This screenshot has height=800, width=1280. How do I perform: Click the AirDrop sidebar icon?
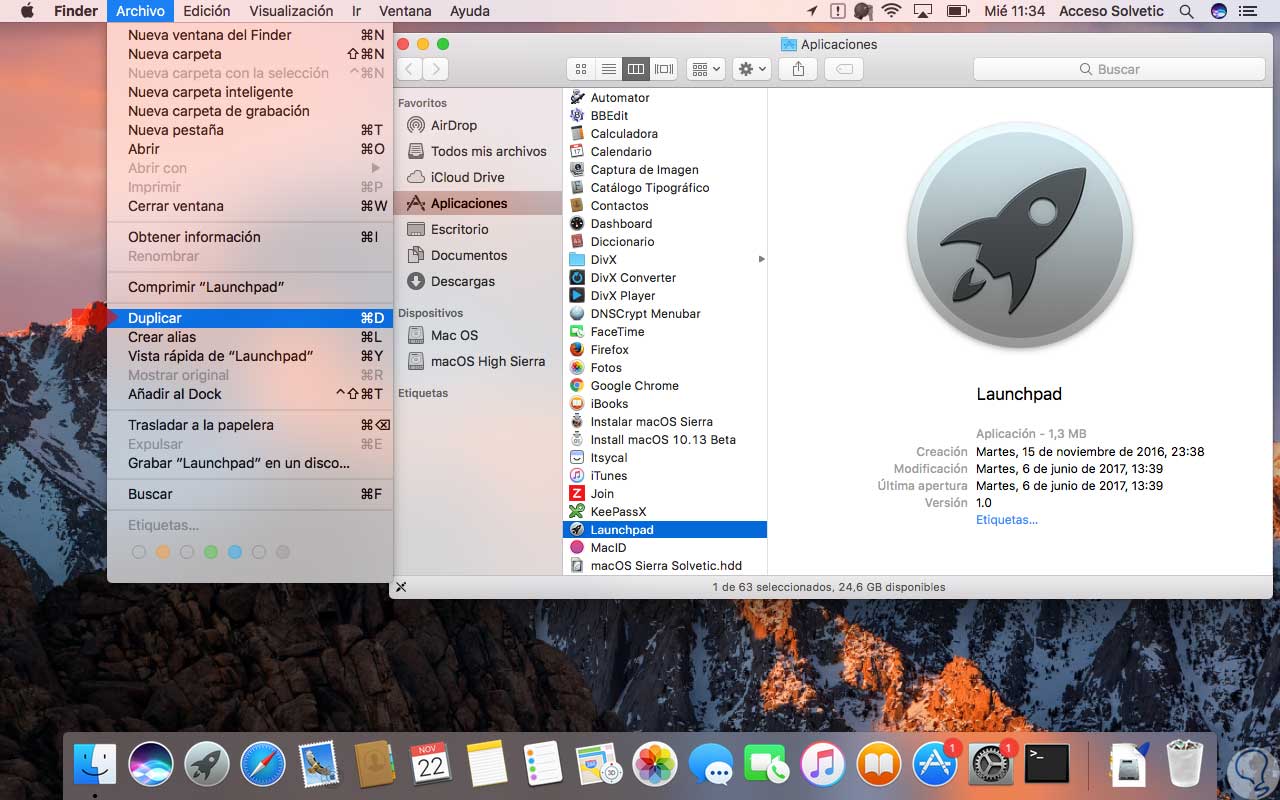416,125
